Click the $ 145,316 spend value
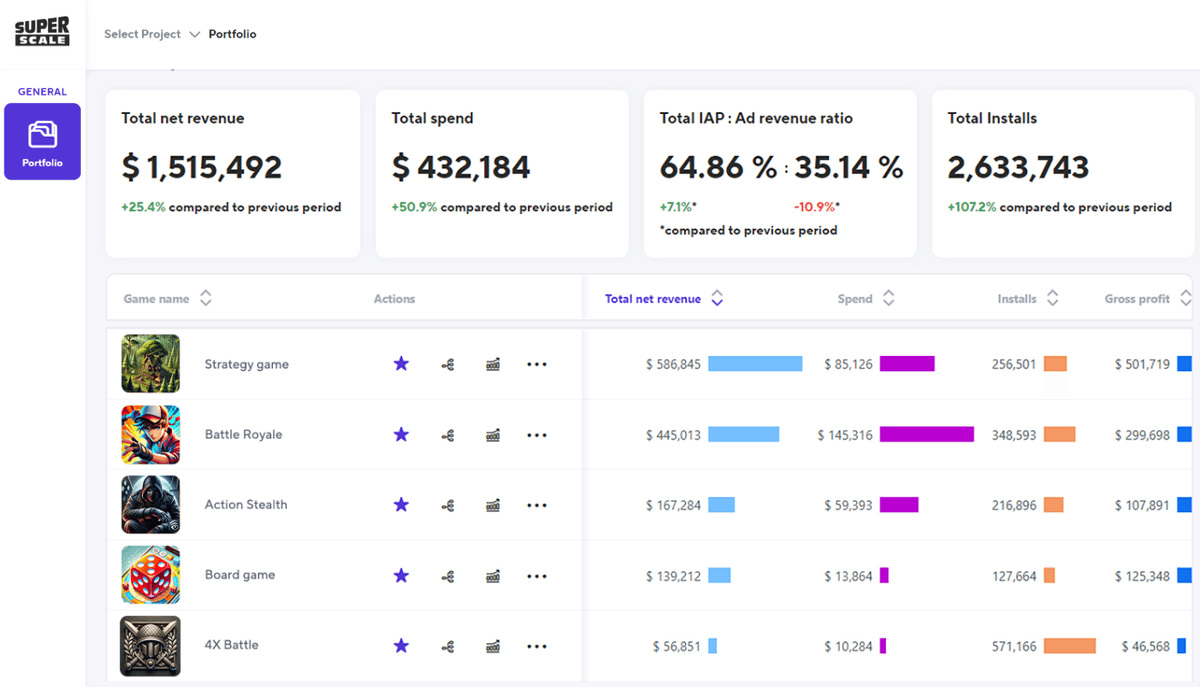Screen dimensions: 1200x687 [x=845, y=435]
